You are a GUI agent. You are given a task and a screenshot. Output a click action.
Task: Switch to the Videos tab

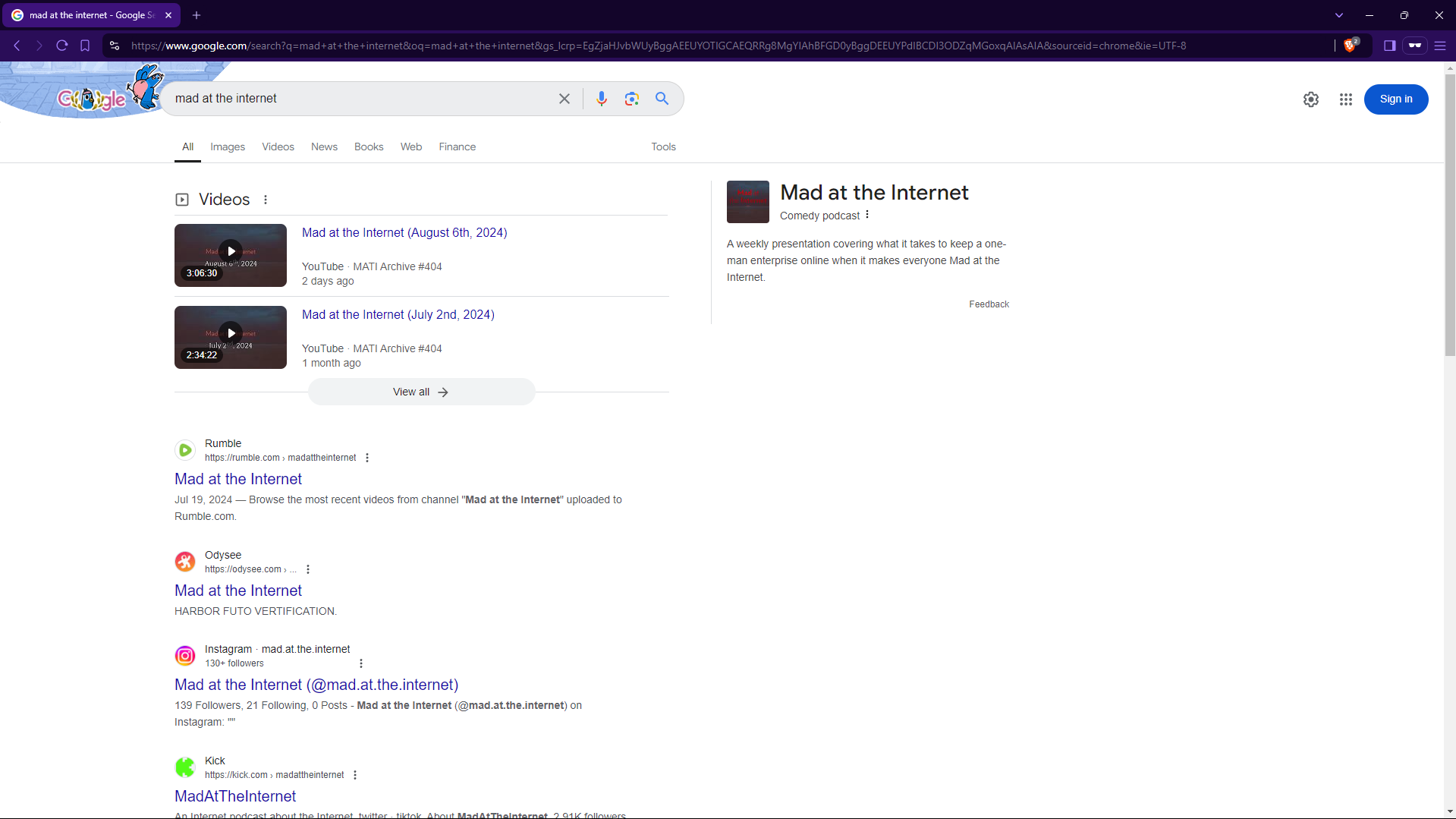click(x=278, y=146)
